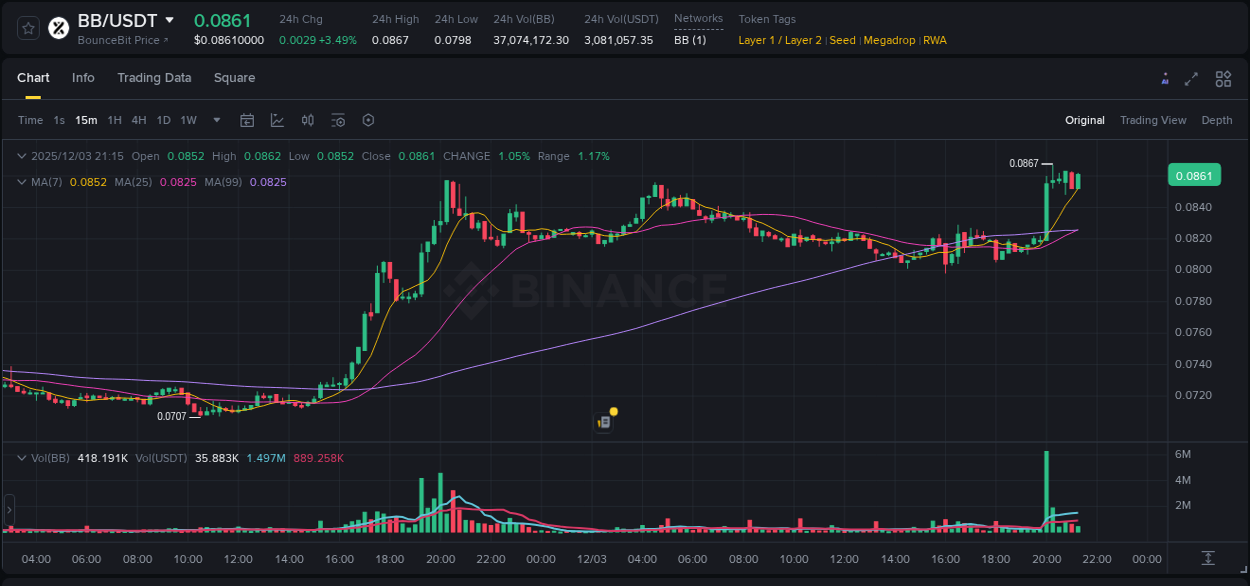Toggle the favorite star for BB/USDT

28,27
